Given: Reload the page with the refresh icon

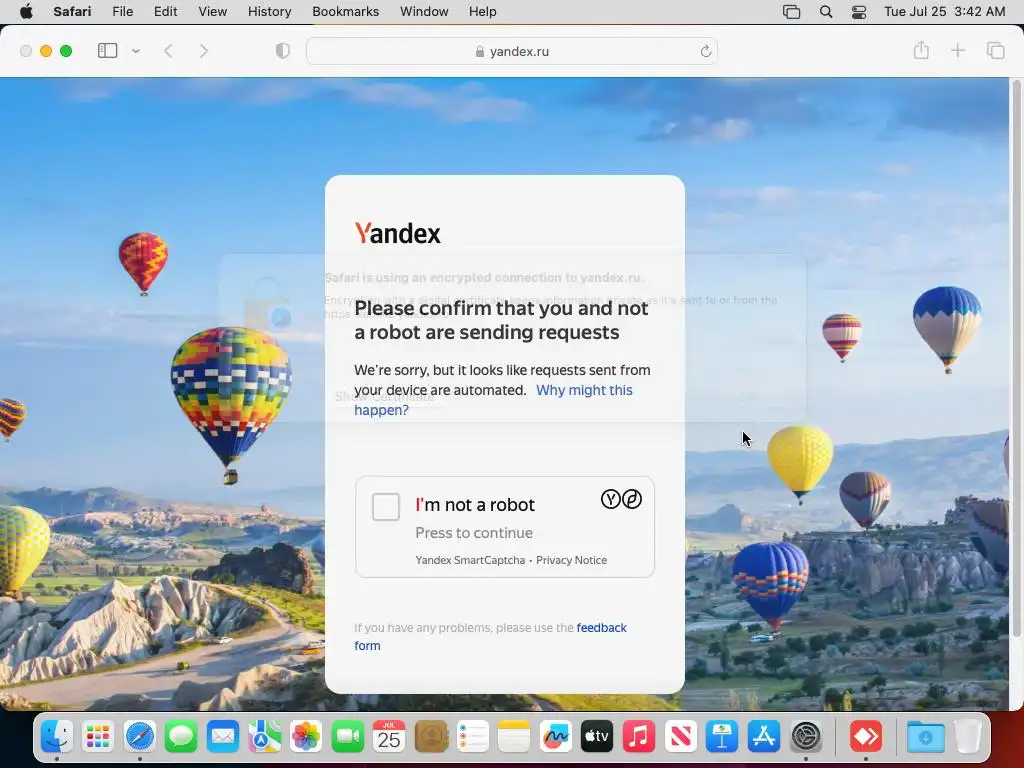Looking at the screenshot, I should pyautogui.click(x=705, y=51).
